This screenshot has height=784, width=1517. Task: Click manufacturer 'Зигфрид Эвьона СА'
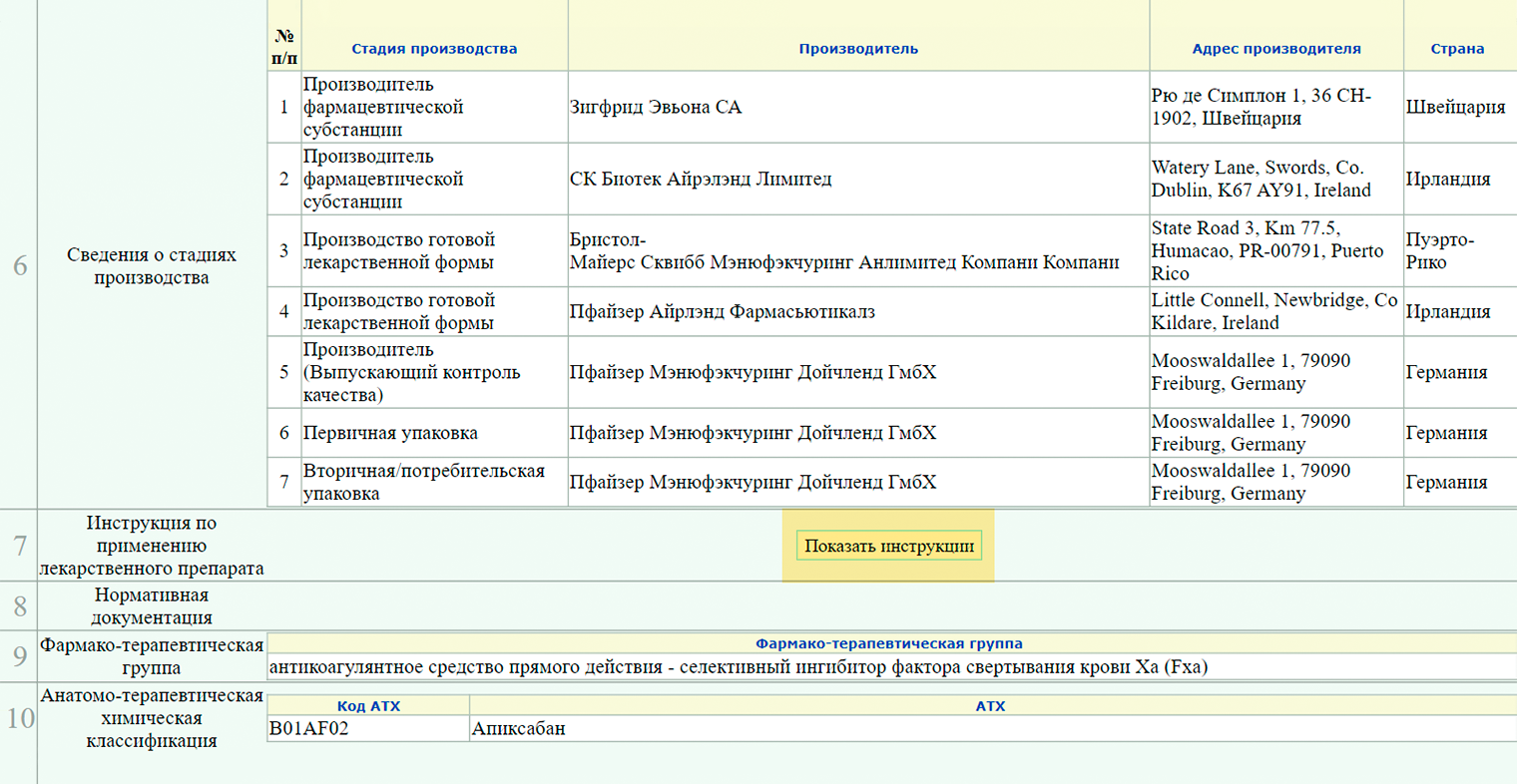pos(656,107)
